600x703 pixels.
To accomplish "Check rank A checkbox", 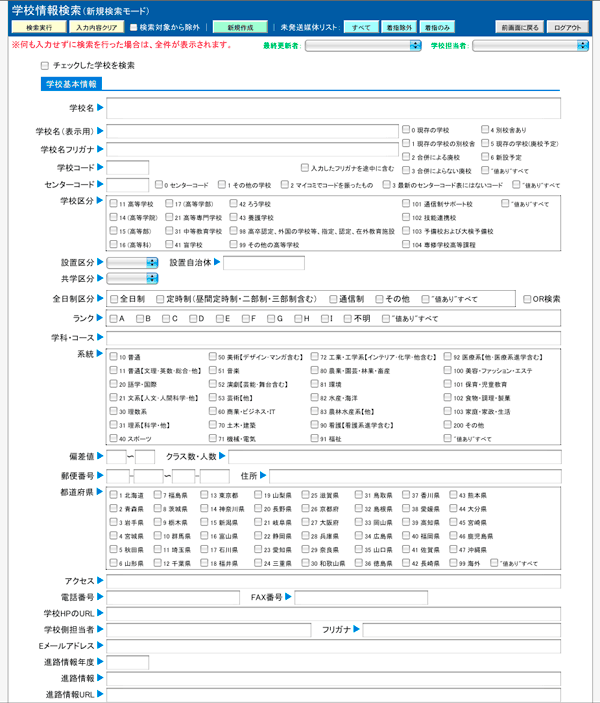I will click(113, 319).
